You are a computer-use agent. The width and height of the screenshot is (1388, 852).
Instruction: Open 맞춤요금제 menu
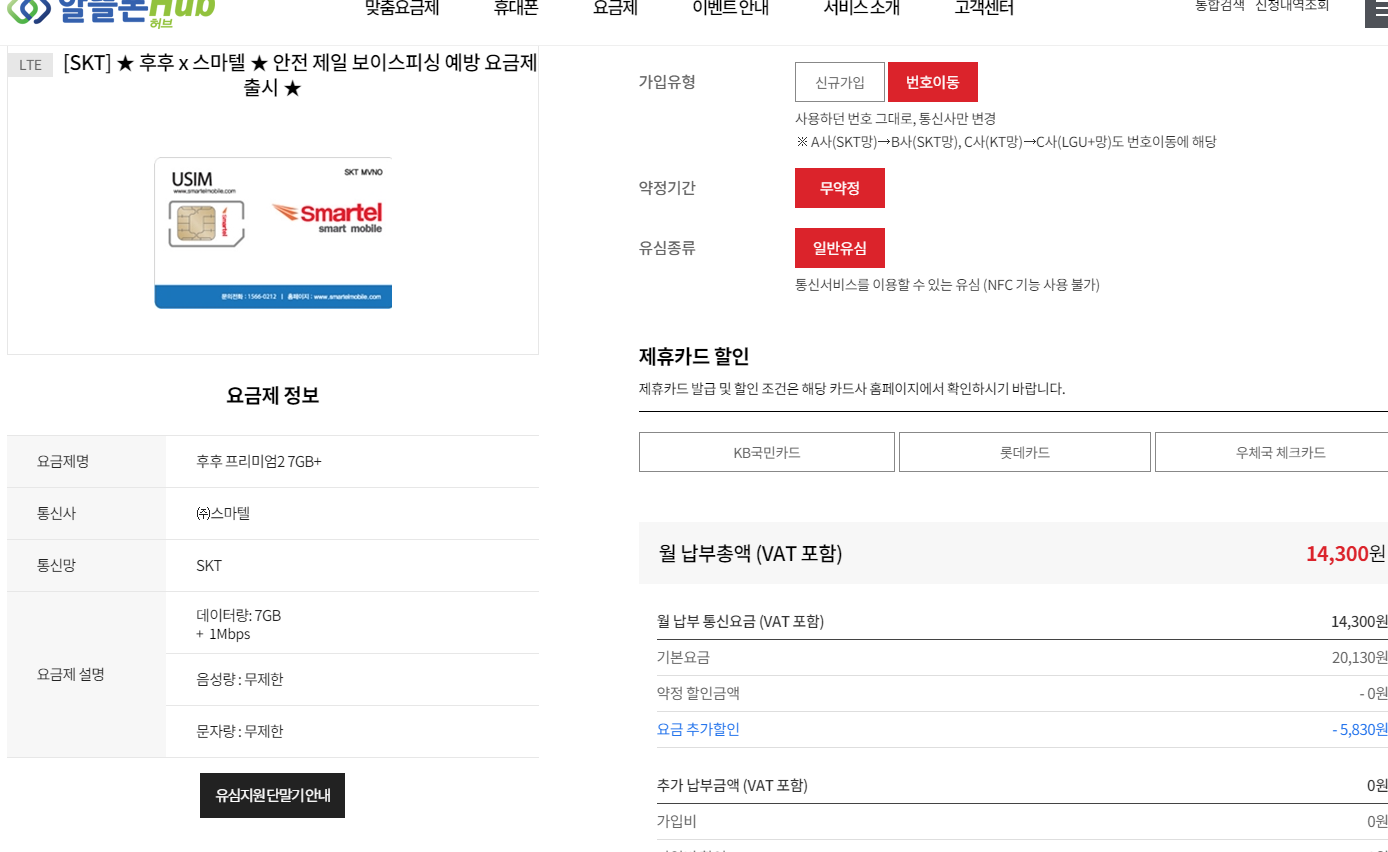402,9
